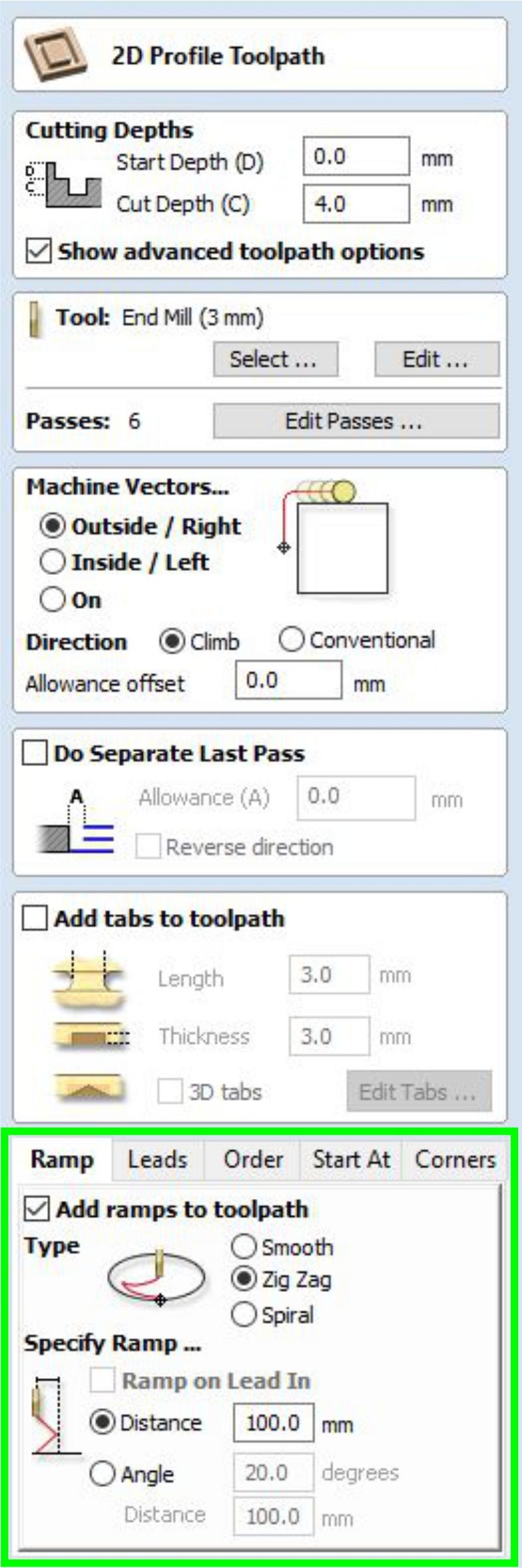This screenshot has width=522, height=1568.
Task: Click the Select tool button
Action: (275, 359)
